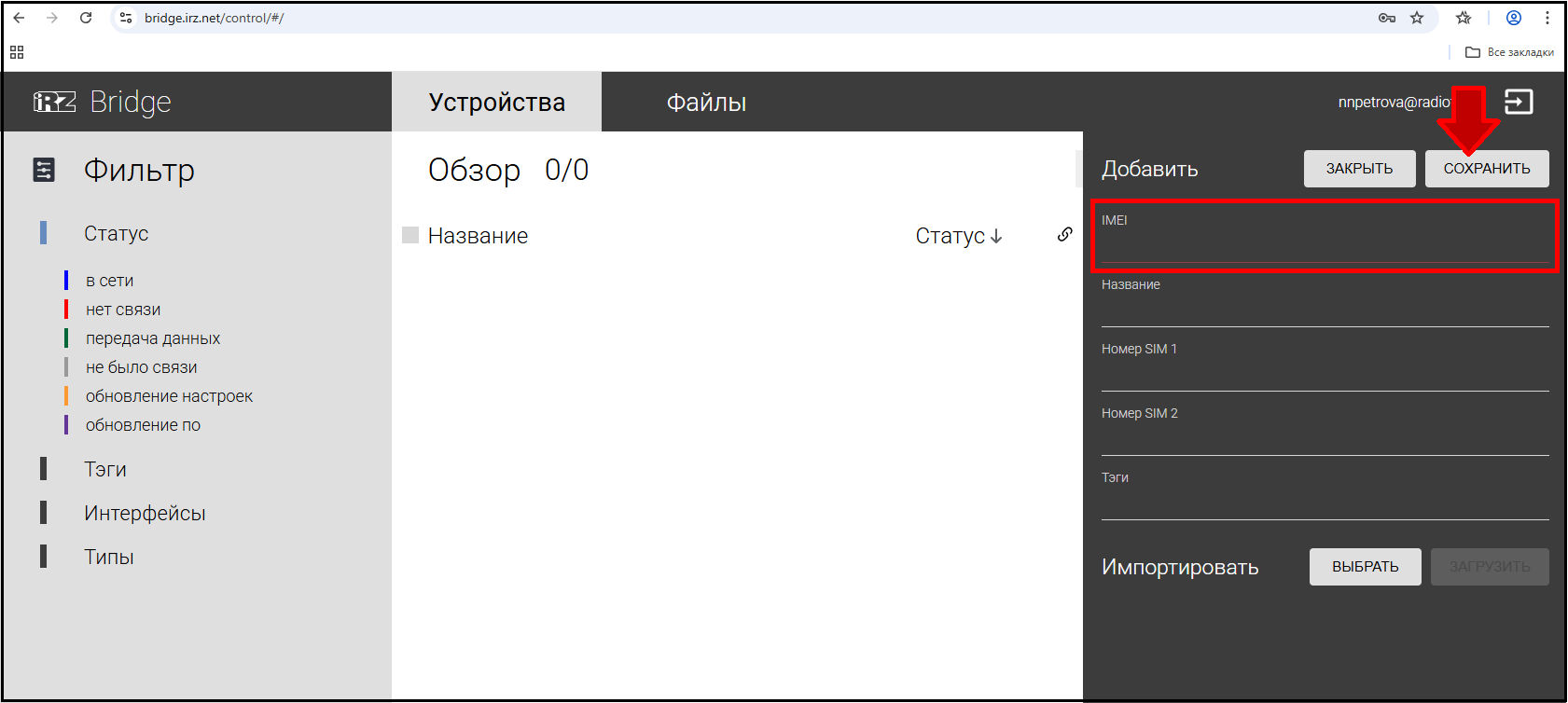Viewport: 1568px width, 703px height.
Task: Click the filter icon beside Фильтр heading
Action: tap(44, 170)
